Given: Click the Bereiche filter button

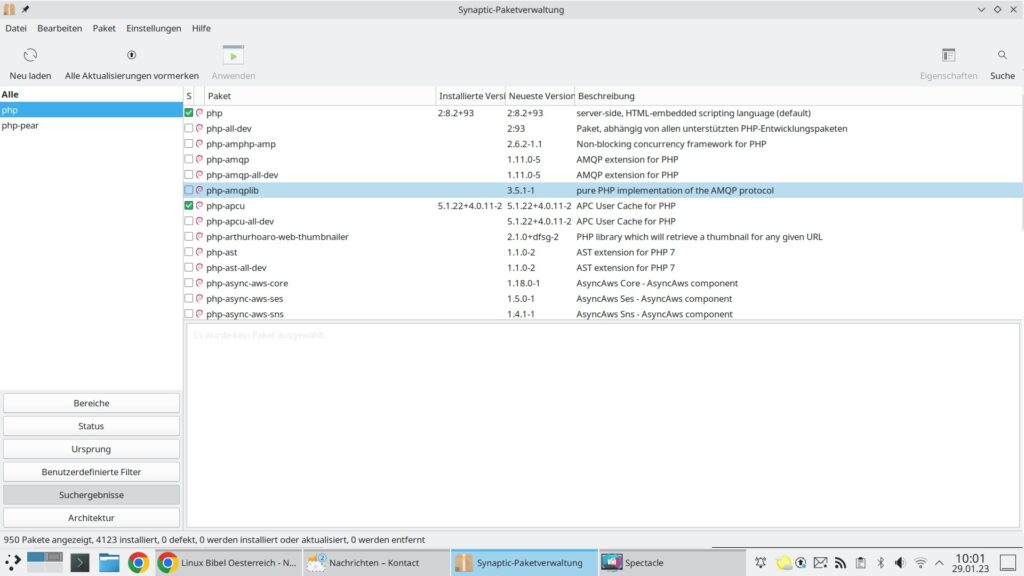Looking at the screenshot, I should [x=91, y=403].
